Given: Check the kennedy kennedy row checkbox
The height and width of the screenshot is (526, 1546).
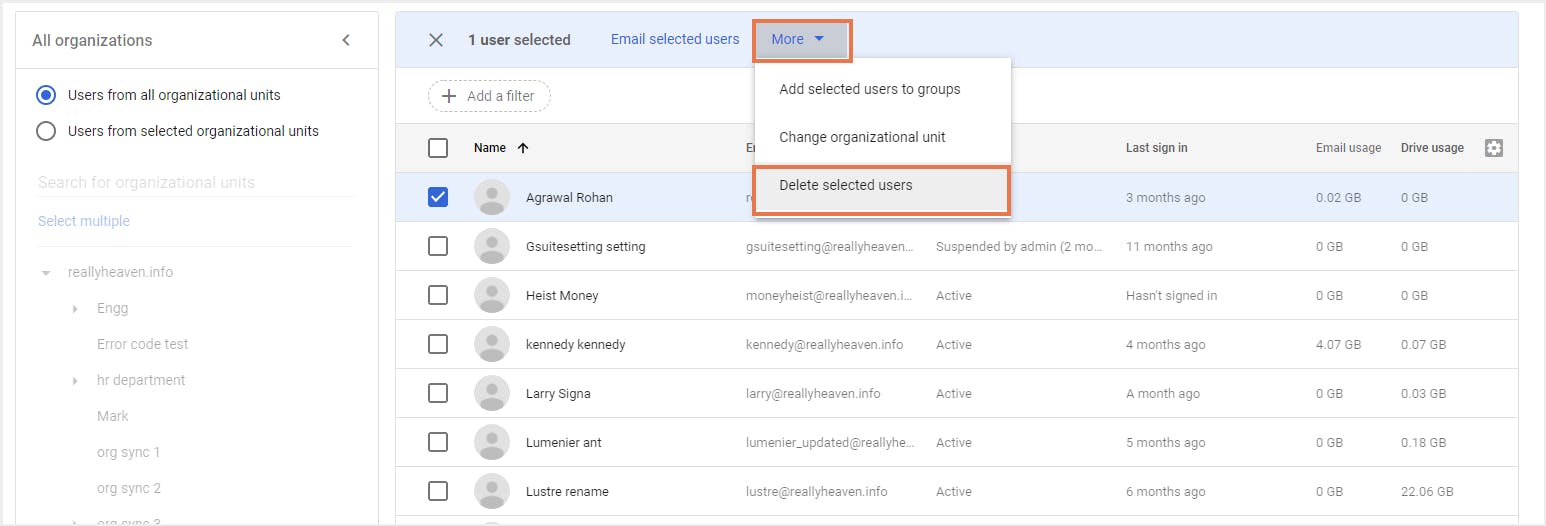Looking at the screenshot, I should coord(438,344).
